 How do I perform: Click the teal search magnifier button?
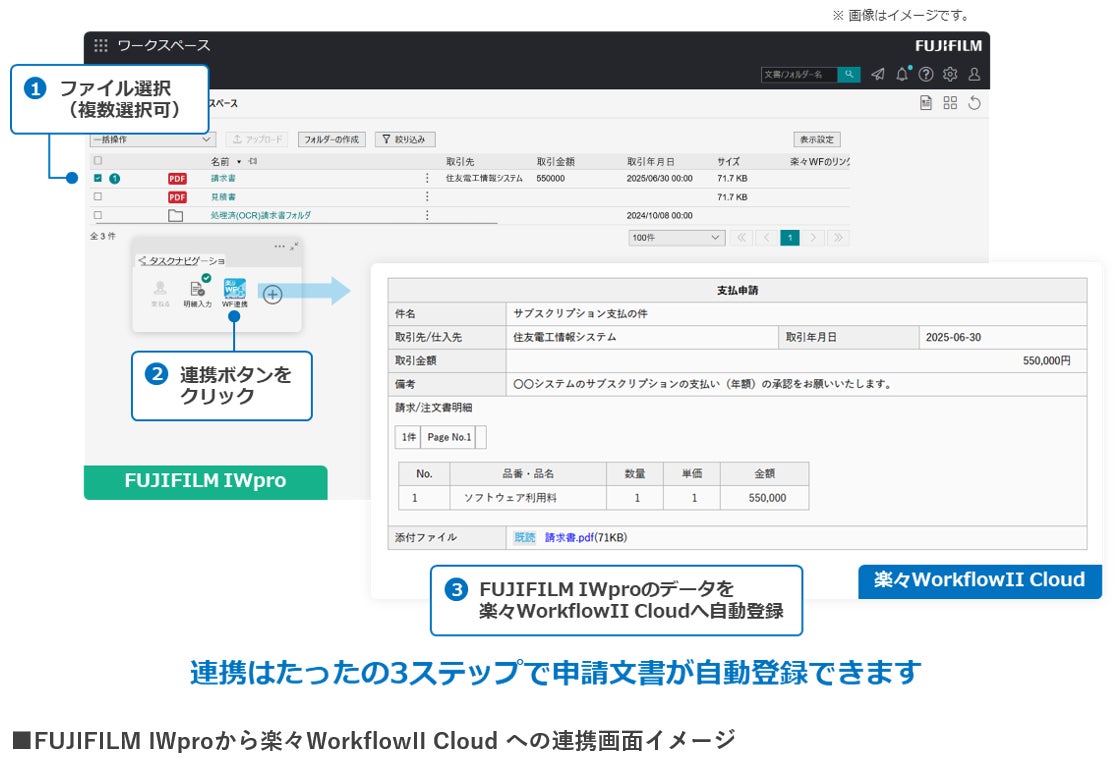[x=848, y=74]
